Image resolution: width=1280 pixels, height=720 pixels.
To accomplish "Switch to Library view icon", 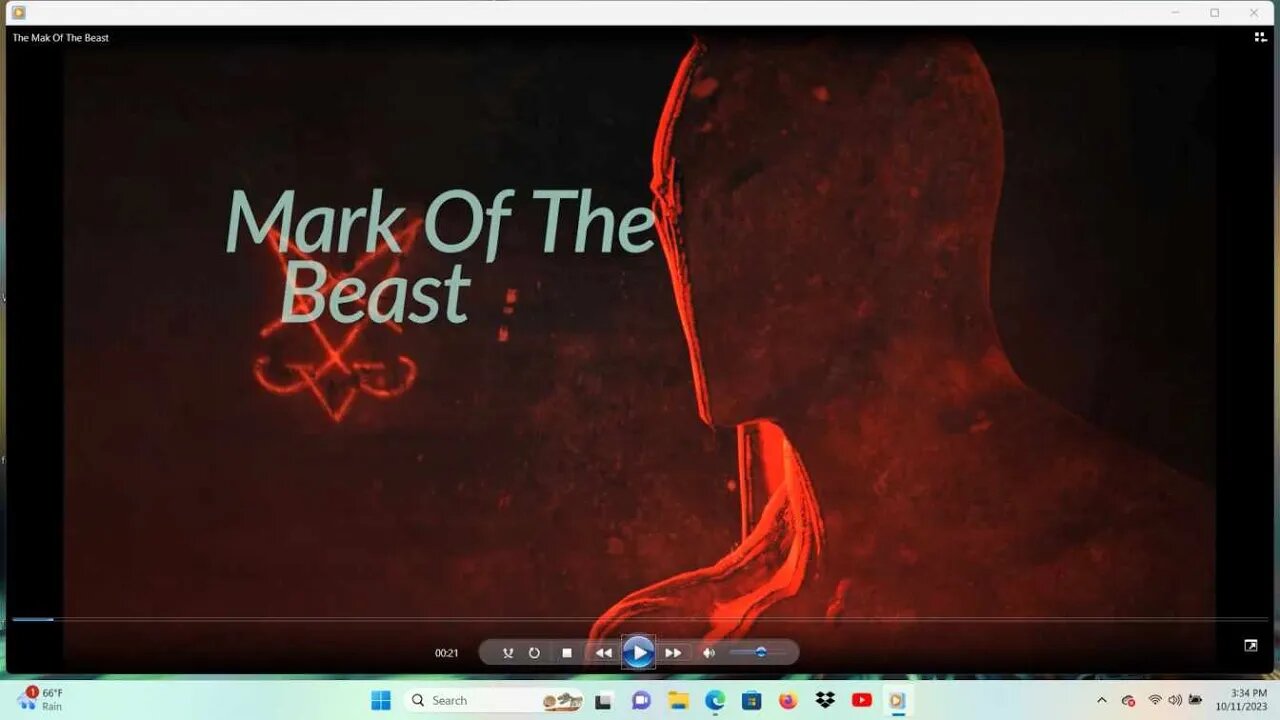I will point(1260,37).
